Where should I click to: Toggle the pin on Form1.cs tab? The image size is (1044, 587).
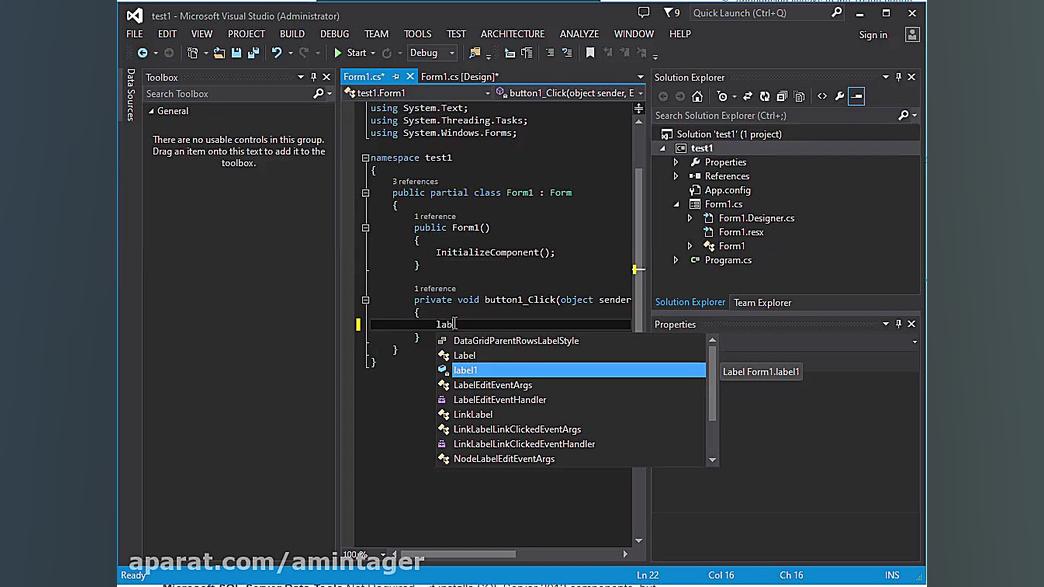point(395,77)
